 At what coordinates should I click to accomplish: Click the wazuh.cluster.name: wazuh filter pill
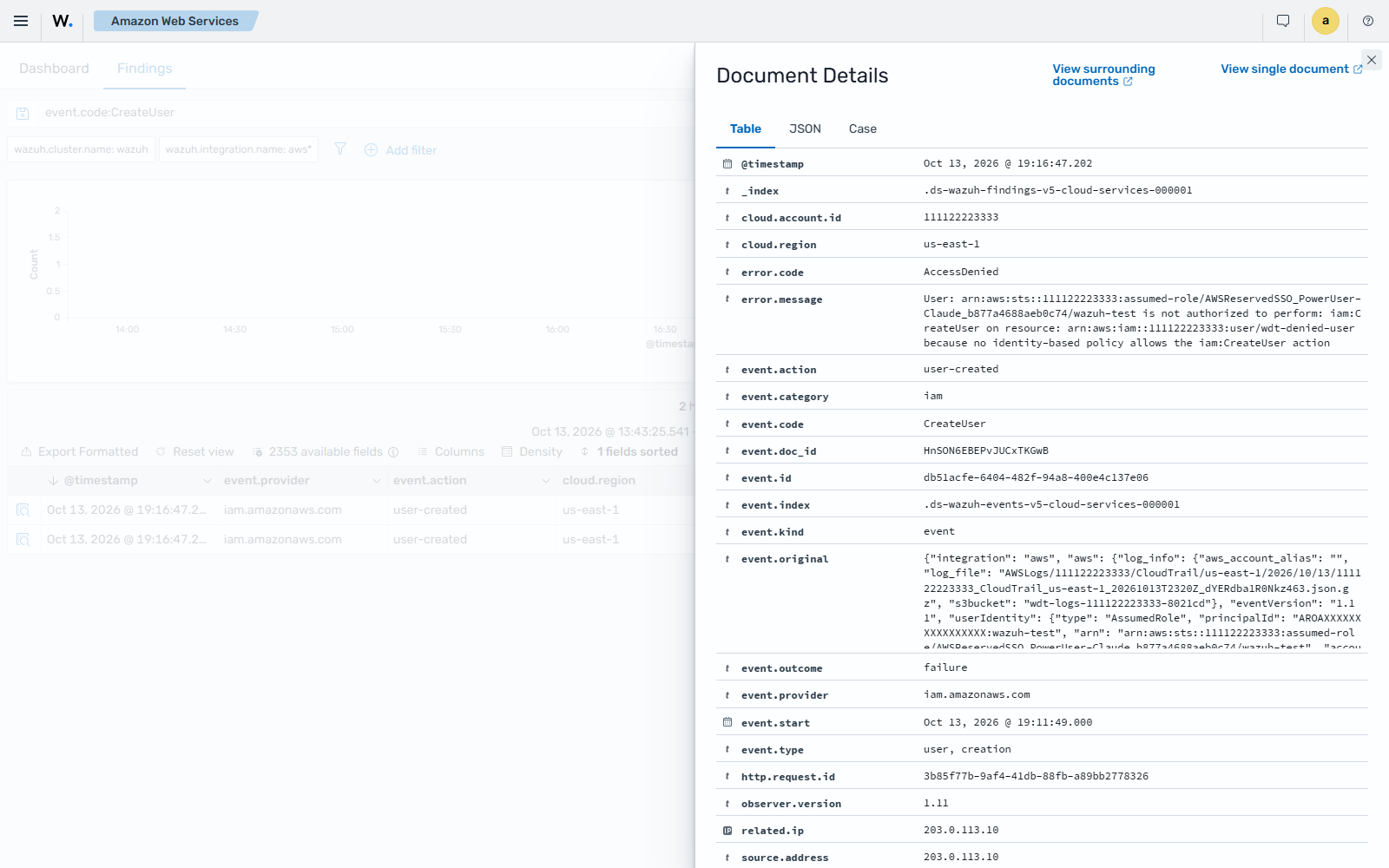[x=82, y=149]
